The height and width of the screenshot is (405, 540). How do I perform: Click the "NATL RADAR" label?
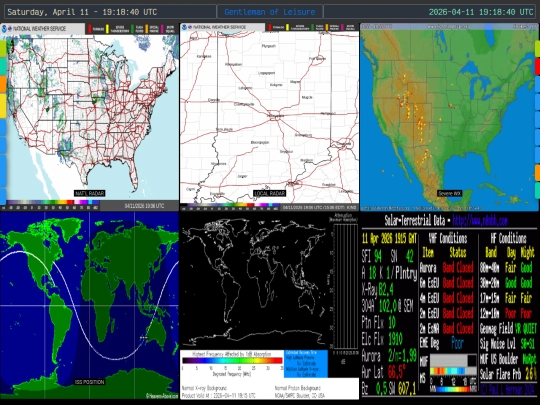(90, 193)
